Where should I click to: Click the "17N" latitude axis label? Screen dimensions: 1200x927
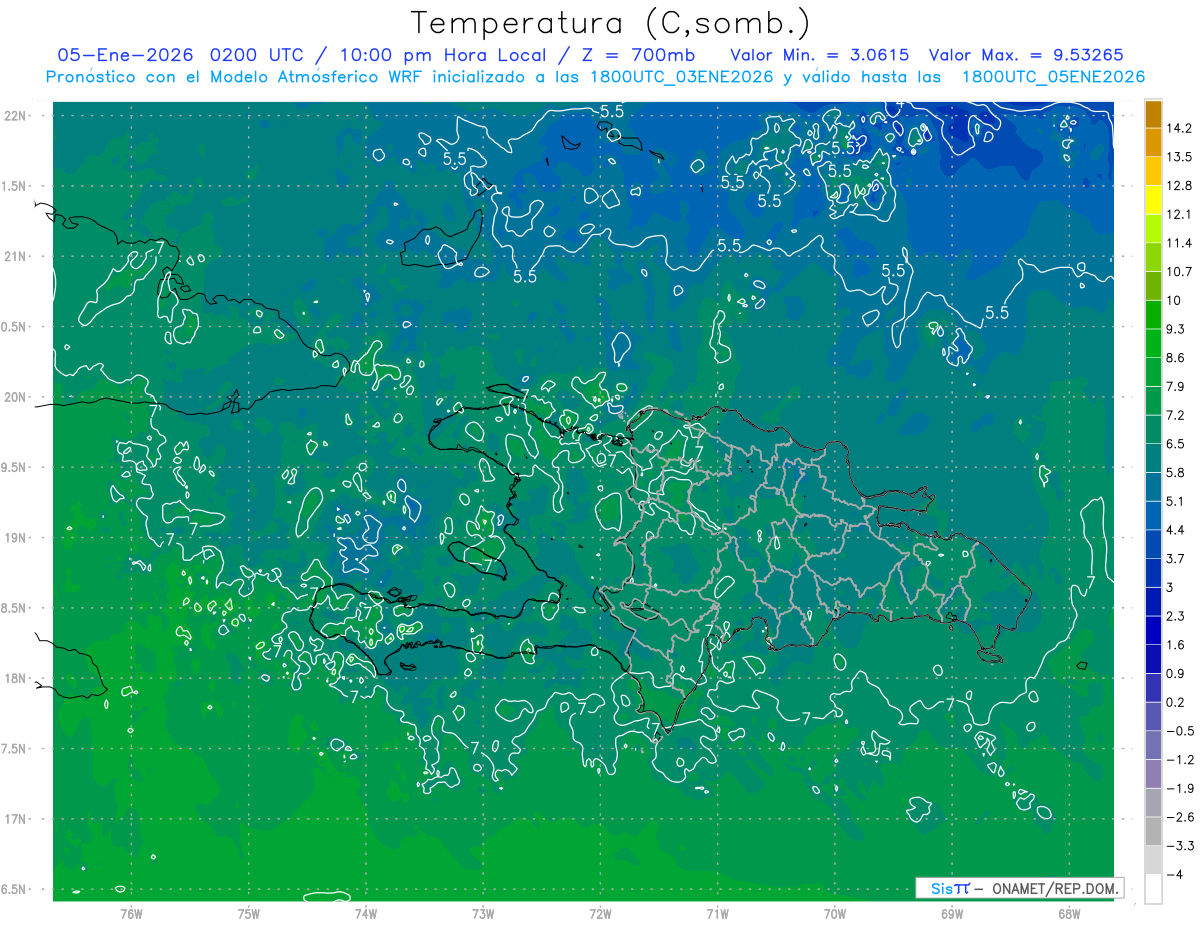(15, 819)
